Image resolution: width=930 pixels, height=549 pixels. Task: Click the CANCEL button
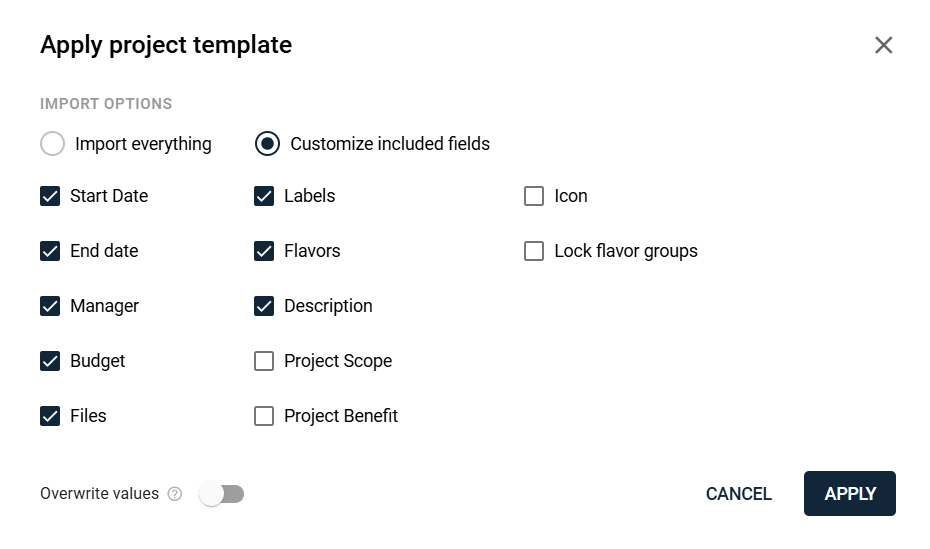click(x=738, y=494)
